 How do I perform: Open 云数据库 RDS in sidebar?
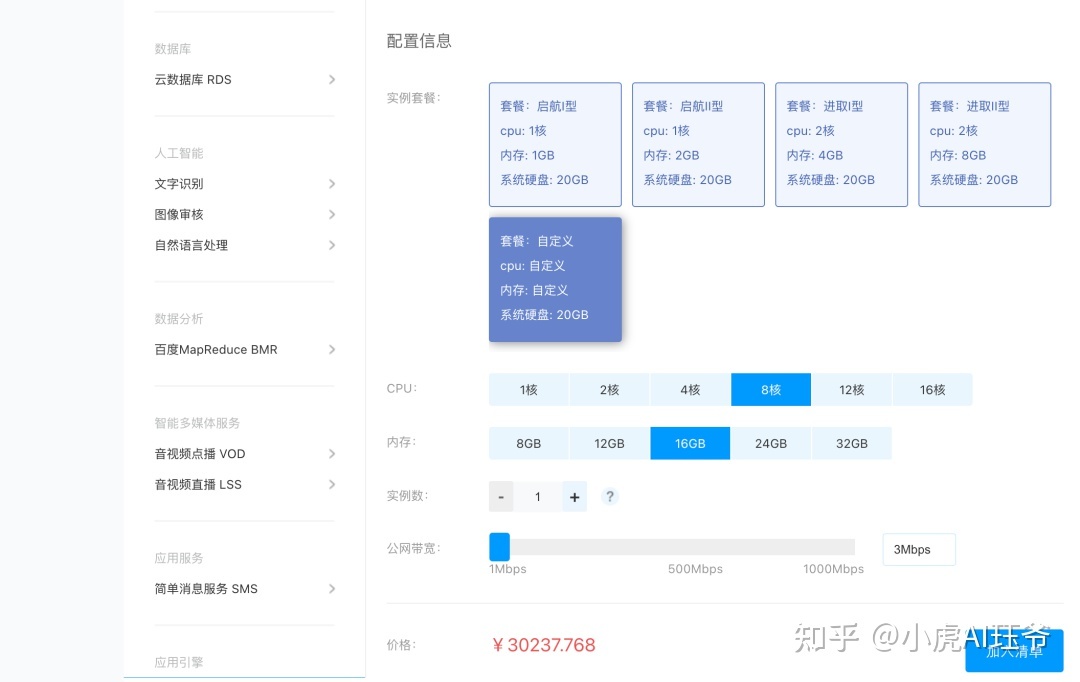pyautogui.click(x=193, y=79)
